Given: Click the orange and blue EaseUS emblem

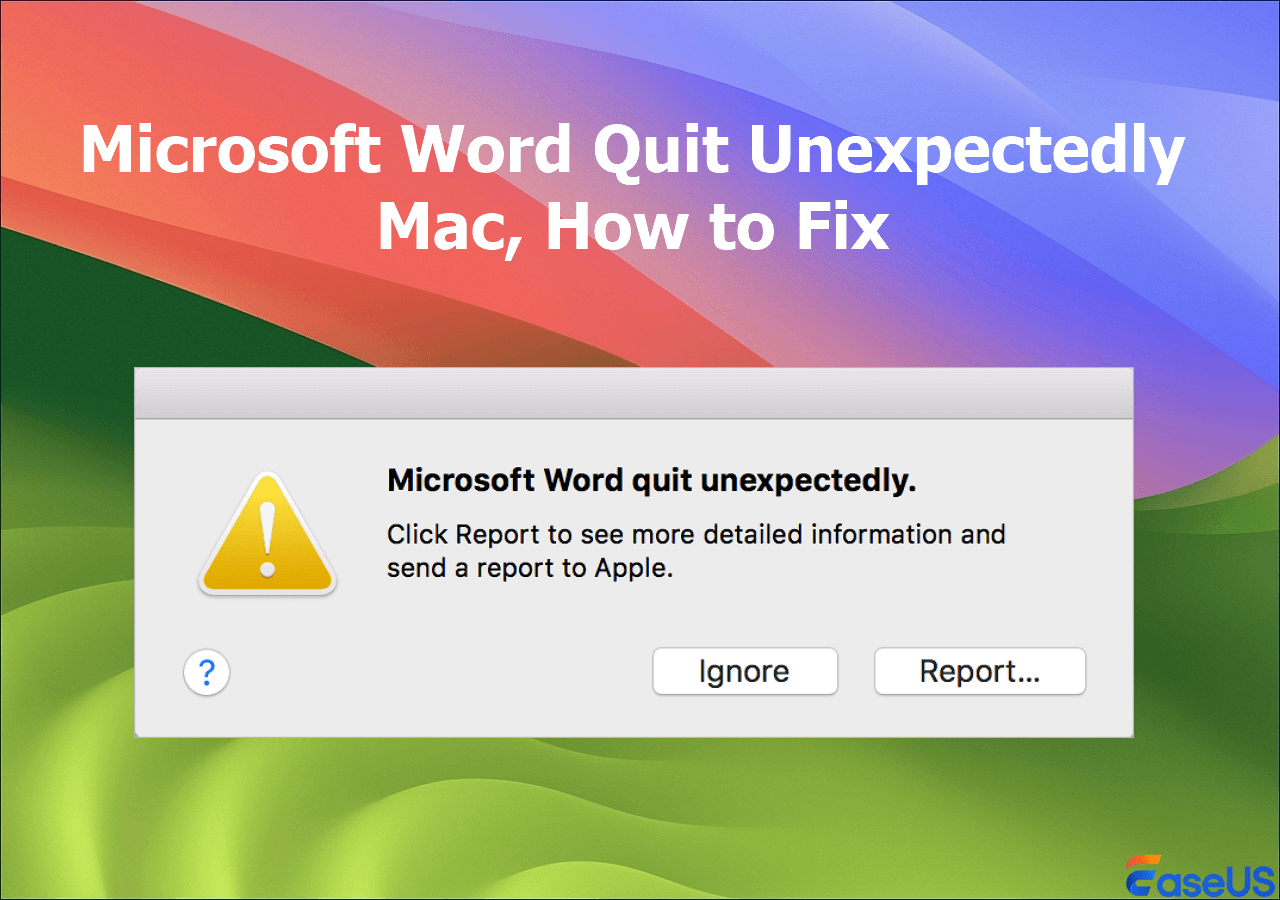Looking at the screenshot, I should (1144, 872).
